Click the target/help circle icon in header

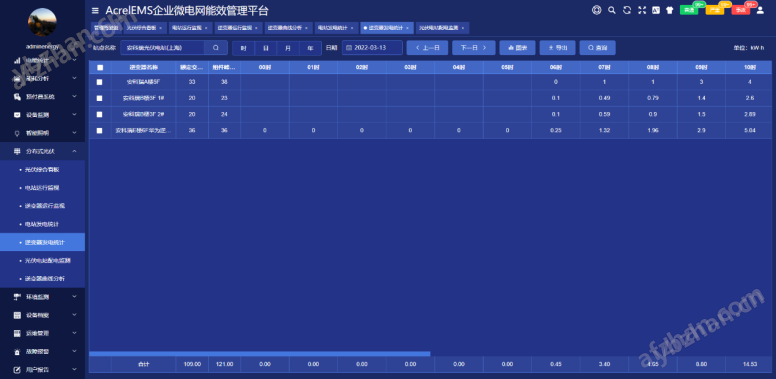pyautogui.click(x=597, y=10)
